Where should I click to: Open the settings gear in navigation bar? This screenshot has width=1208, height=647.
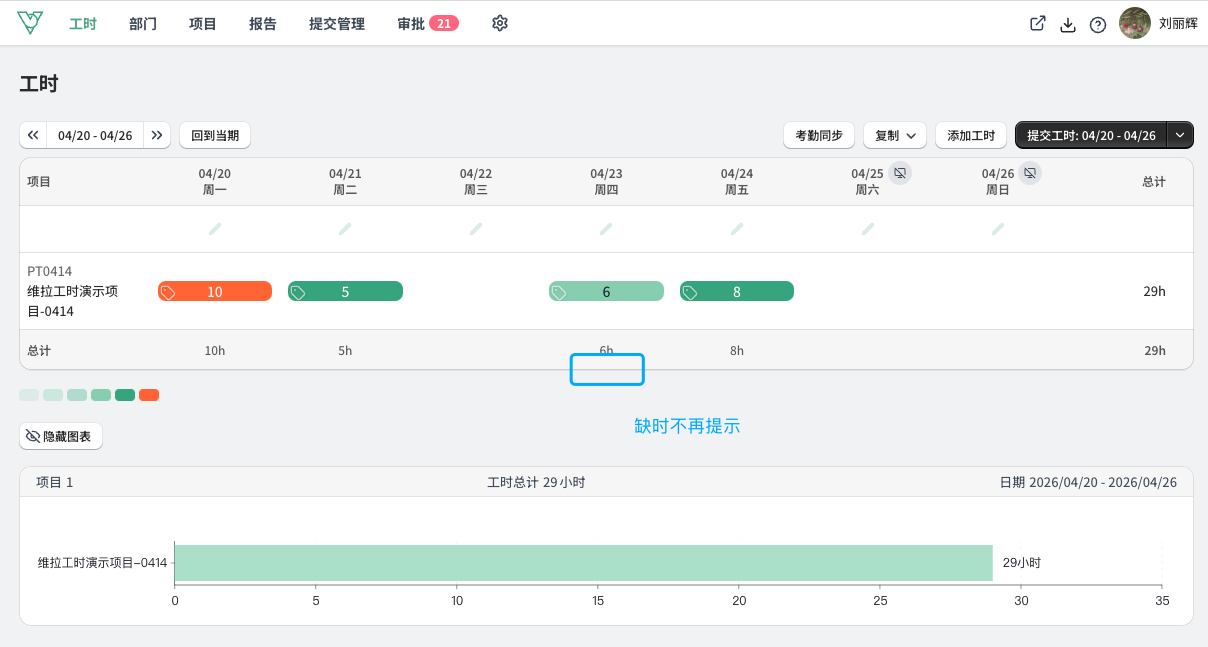pos(500,23)
